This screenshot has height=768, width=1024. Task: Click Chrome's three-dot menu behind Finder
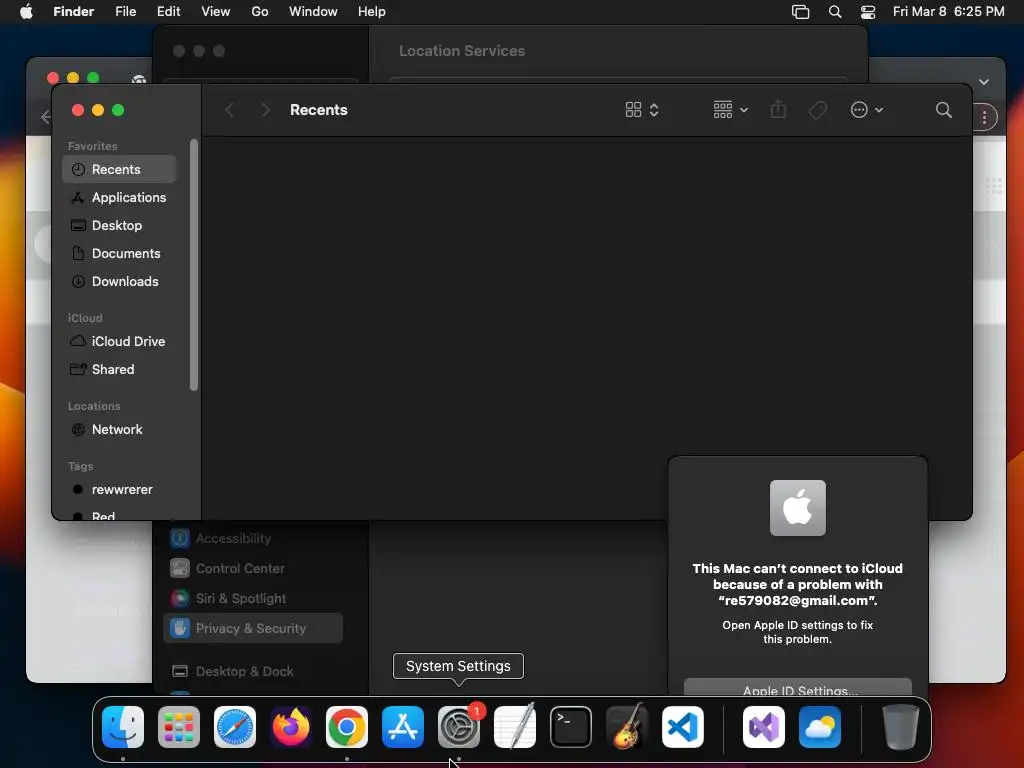[x=985, y=118]
